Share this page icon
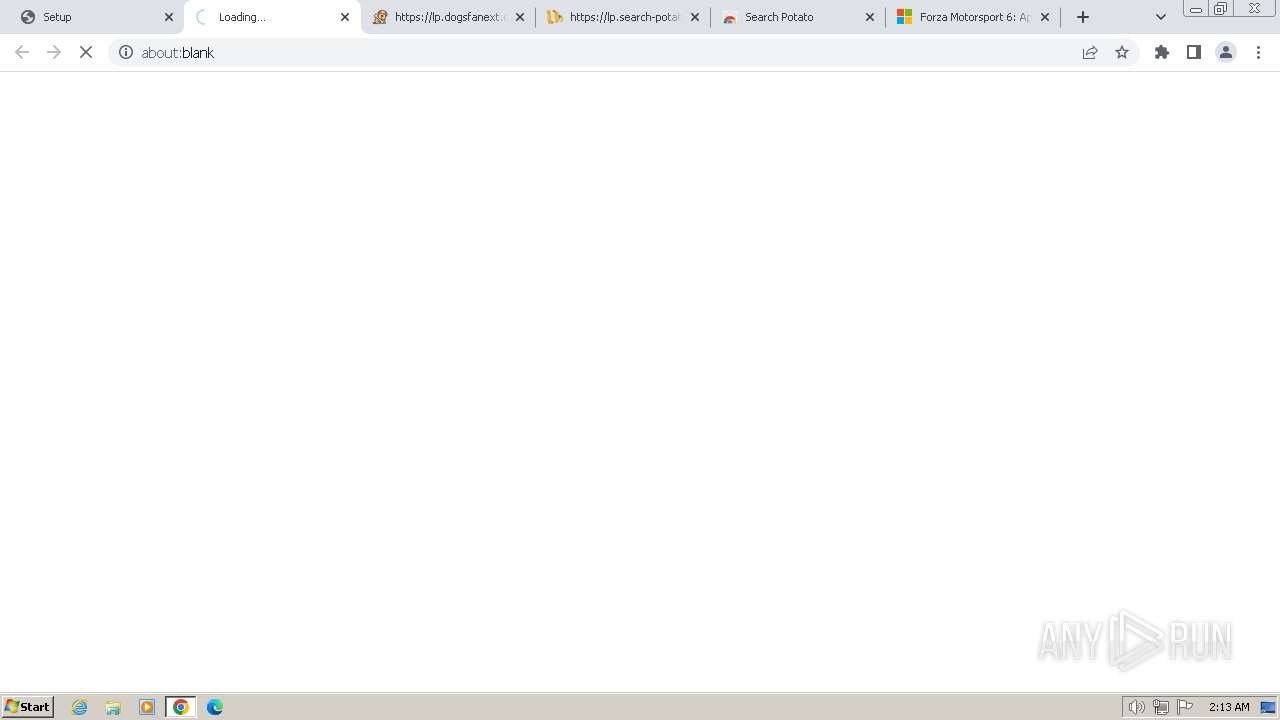 coord(1090,52)
